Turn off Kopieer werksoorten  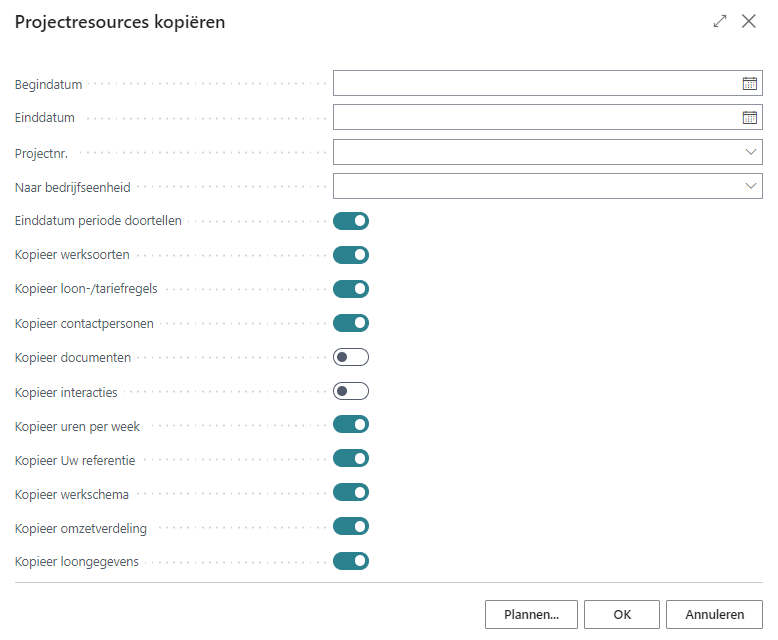pos(351,255)
